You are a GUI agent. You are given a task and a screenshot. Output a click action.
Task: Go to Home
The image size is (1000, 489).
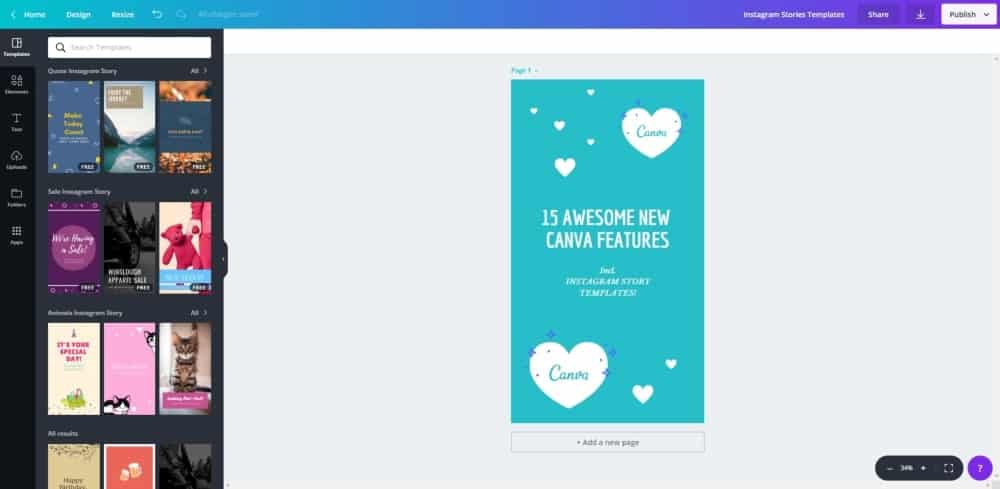[x=34, y=14]
